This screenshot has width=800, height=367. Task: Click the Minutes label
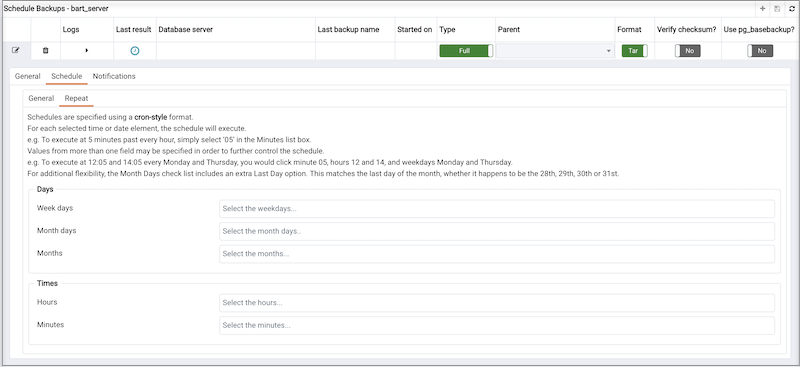coord(51,325)
